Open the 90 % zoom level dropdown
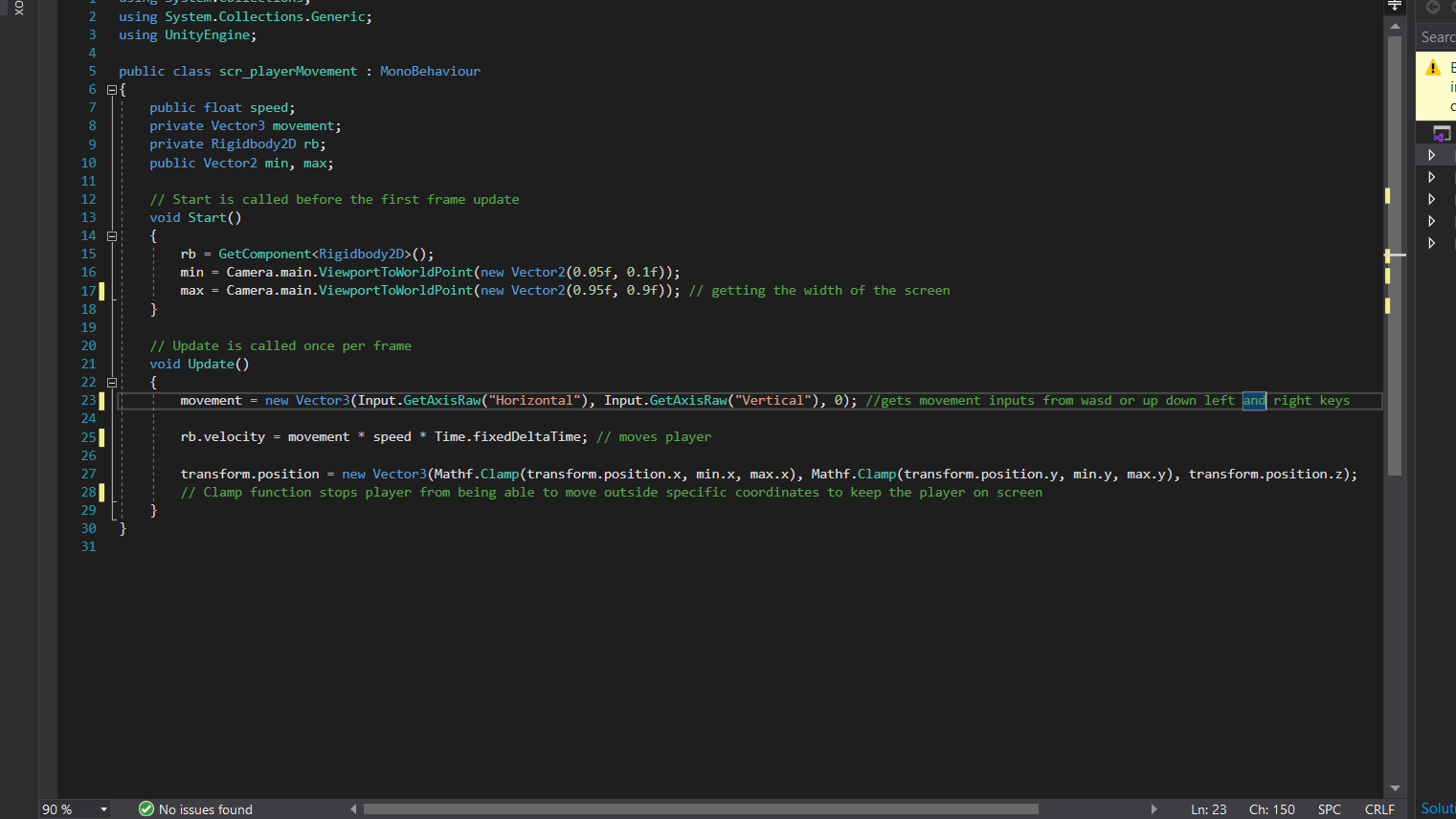The height and width of the screenshot is (819, 1456). coord(103,809)
